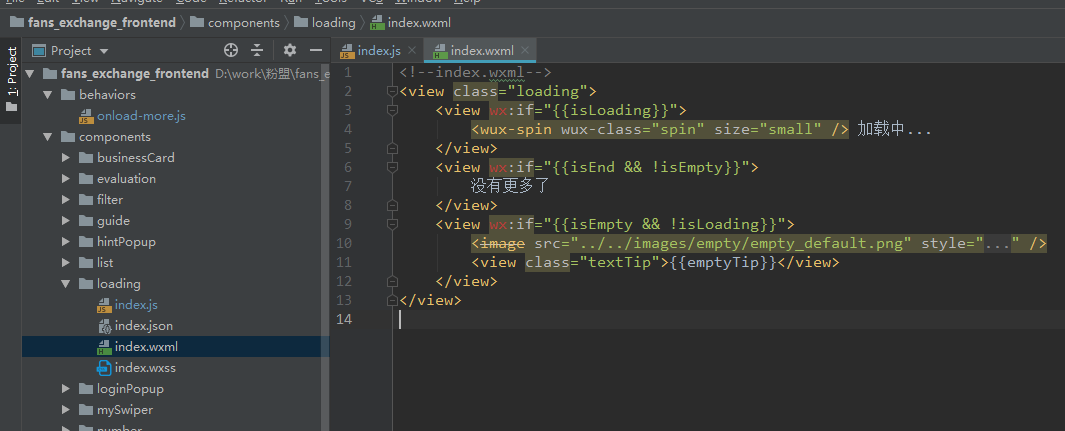
Task: Click {{emptyTip}} in line 11
Action: [x=723, y=262]
